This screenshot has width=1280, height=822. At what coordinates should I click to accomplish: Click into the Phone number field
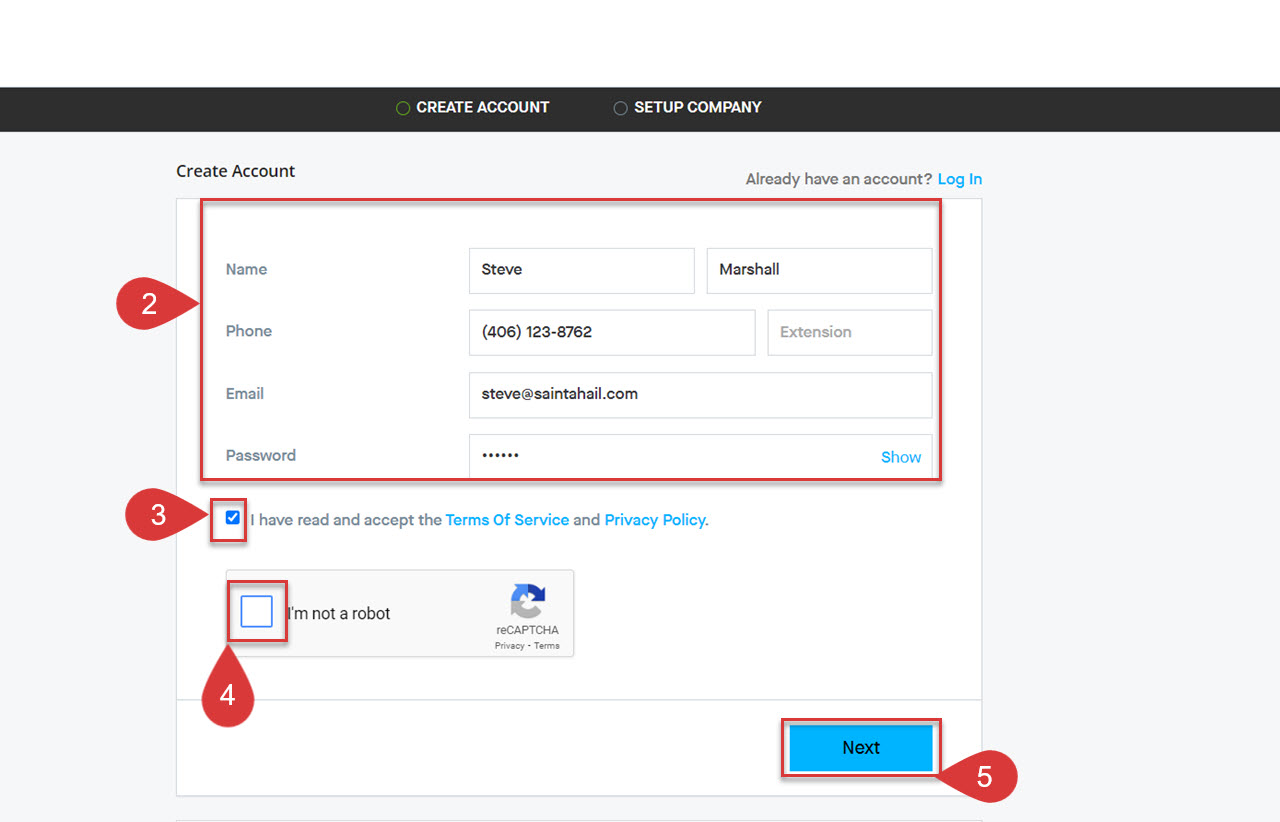611,332
